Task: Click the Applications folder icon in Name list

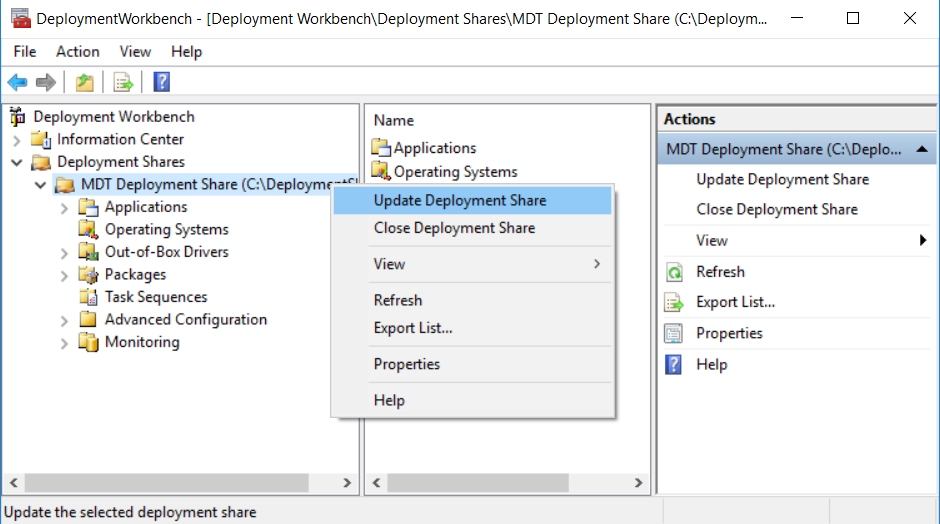Action: click(x=381, y=147)
